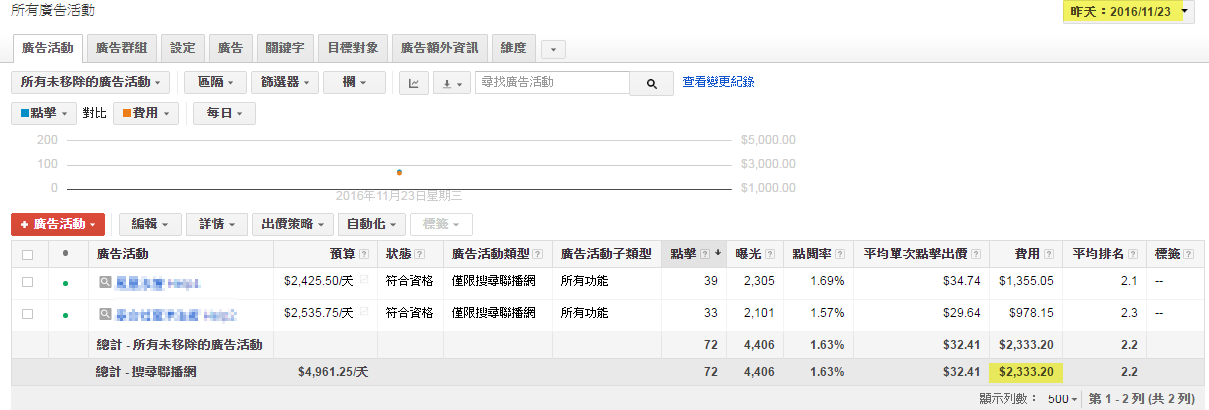Open help icon beside 點擊 column header
The image size is (1209, 410).
(706, 254)
